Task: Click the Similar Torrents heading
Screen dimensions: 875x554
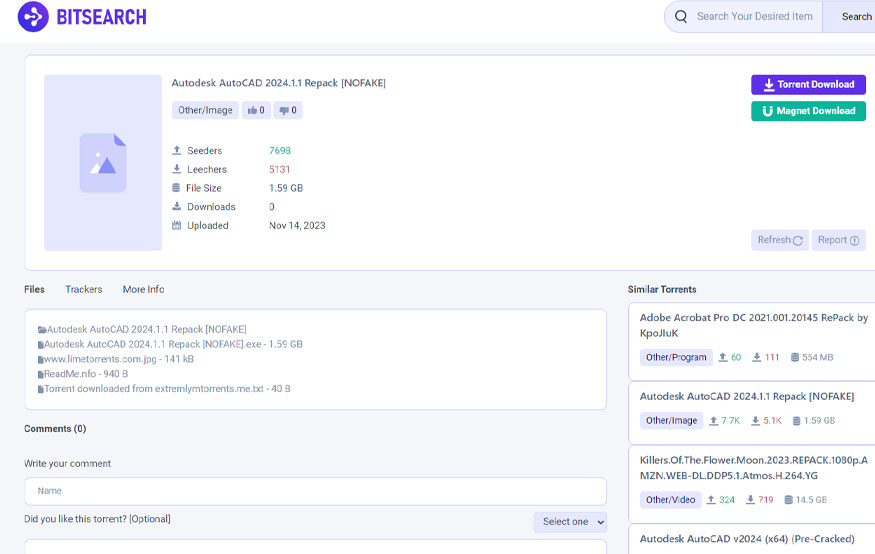Action: tap(662, 290)
